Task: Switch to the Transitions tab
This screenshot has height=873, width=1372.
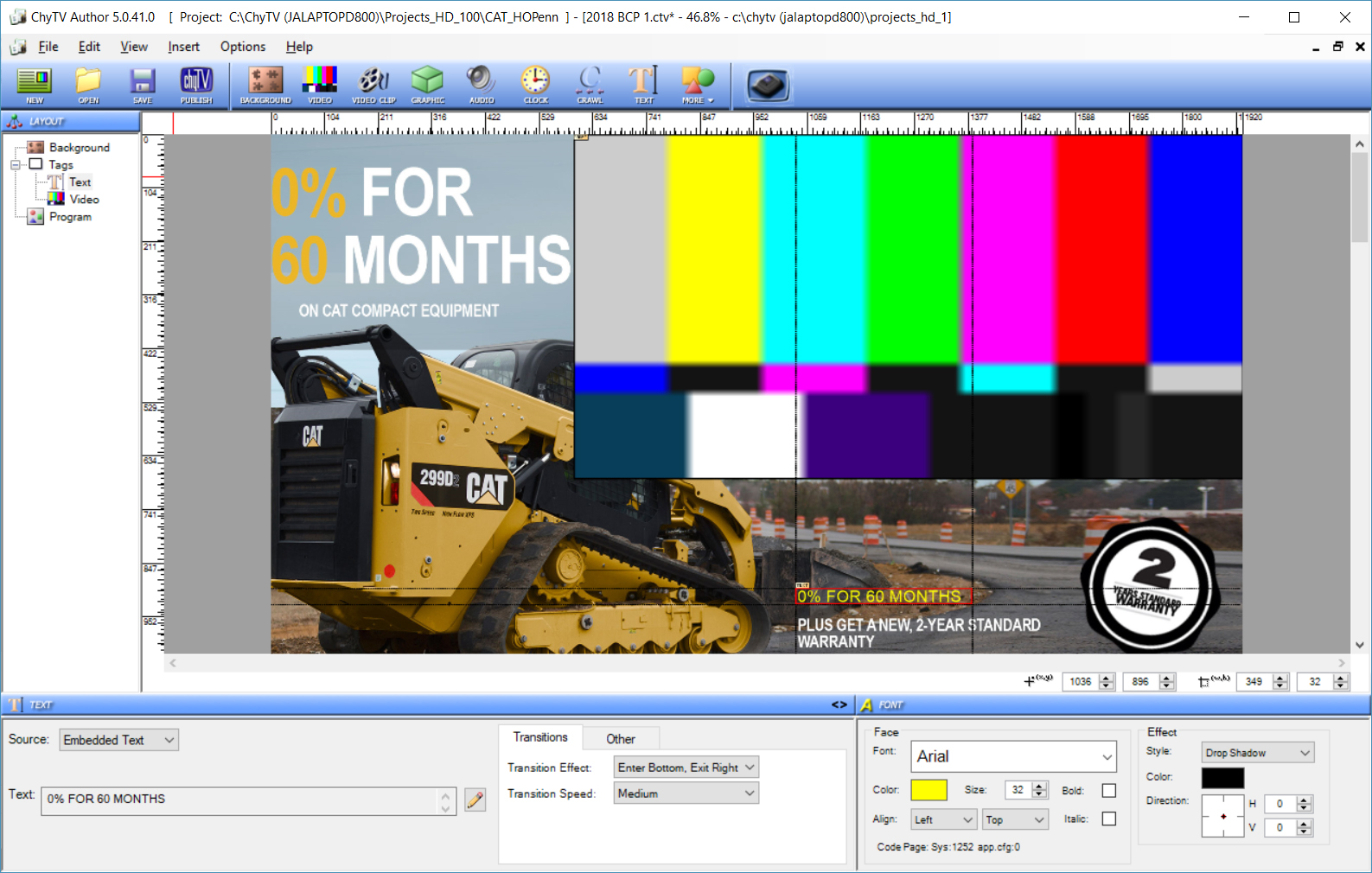Action: click(540, 737)
